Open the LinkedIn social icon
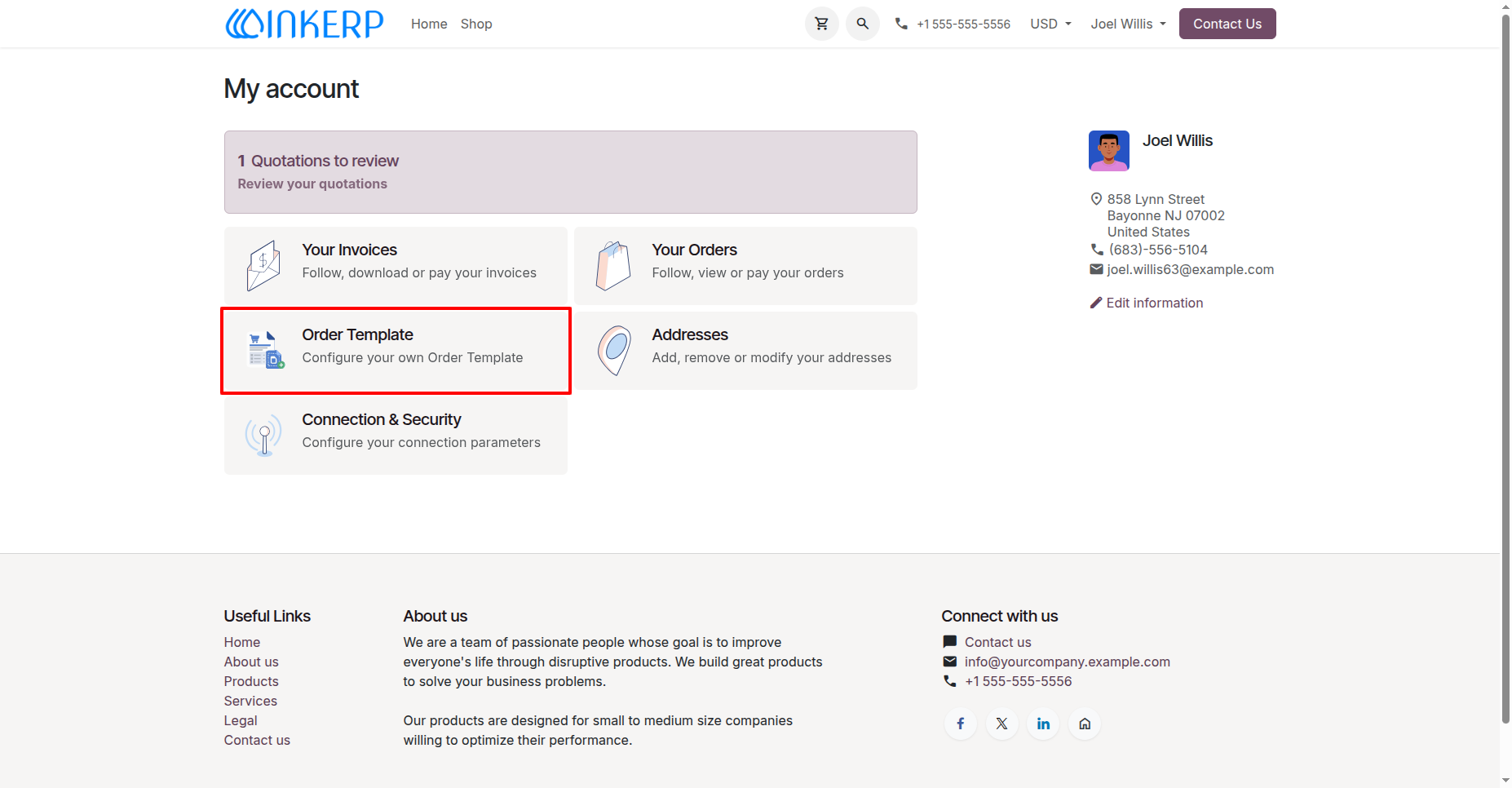The height and width of the screenshot is (788, 1512). click(x=1043, y=724)
